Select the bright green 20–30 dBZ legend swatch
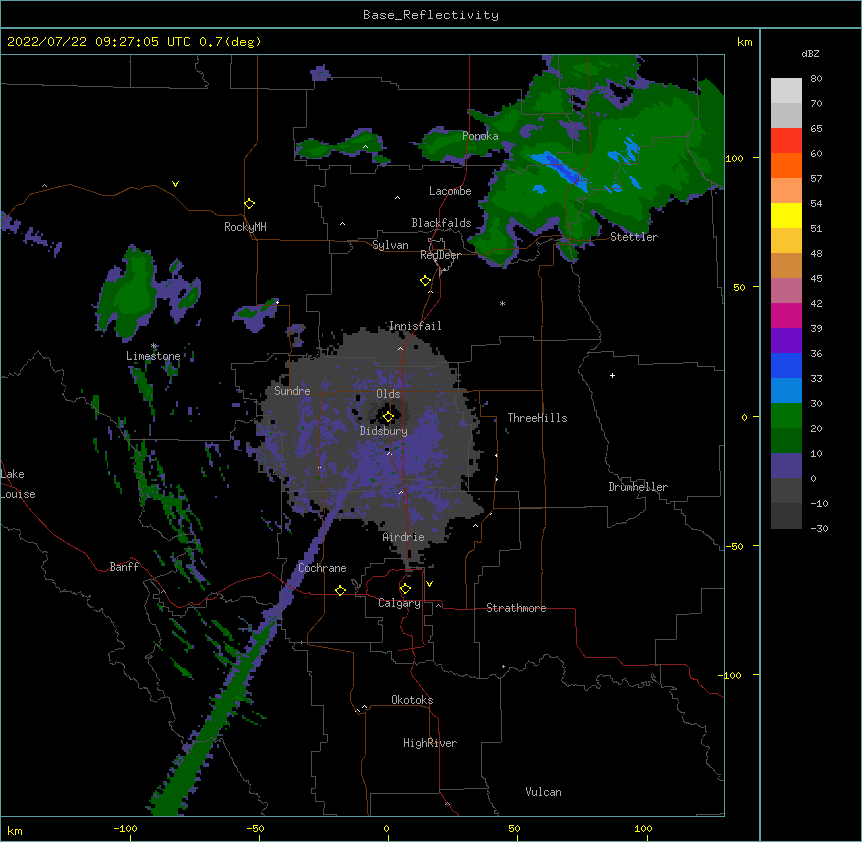The width and height of the screenshot is (862, 842). 786,416
